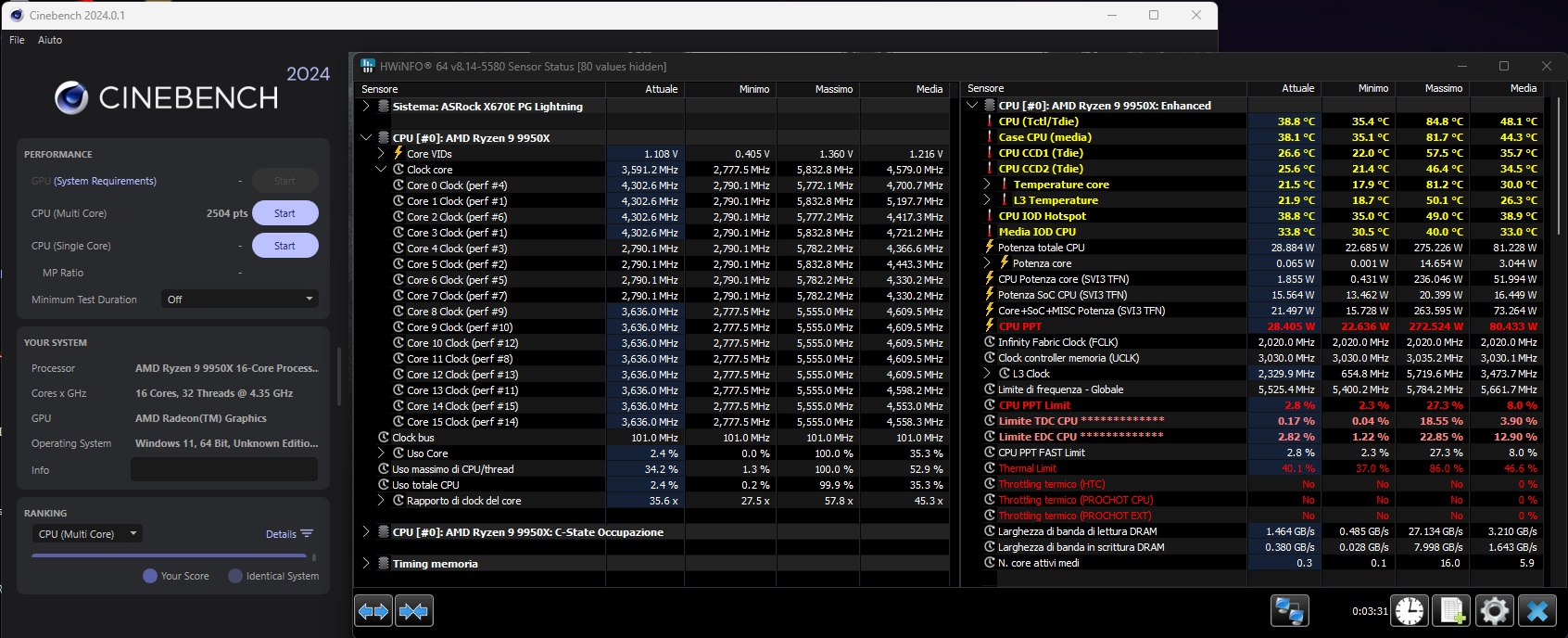Collapse the Clock core group
Image resolution: width=1568 pixels, height=638 pixels.
381,169
